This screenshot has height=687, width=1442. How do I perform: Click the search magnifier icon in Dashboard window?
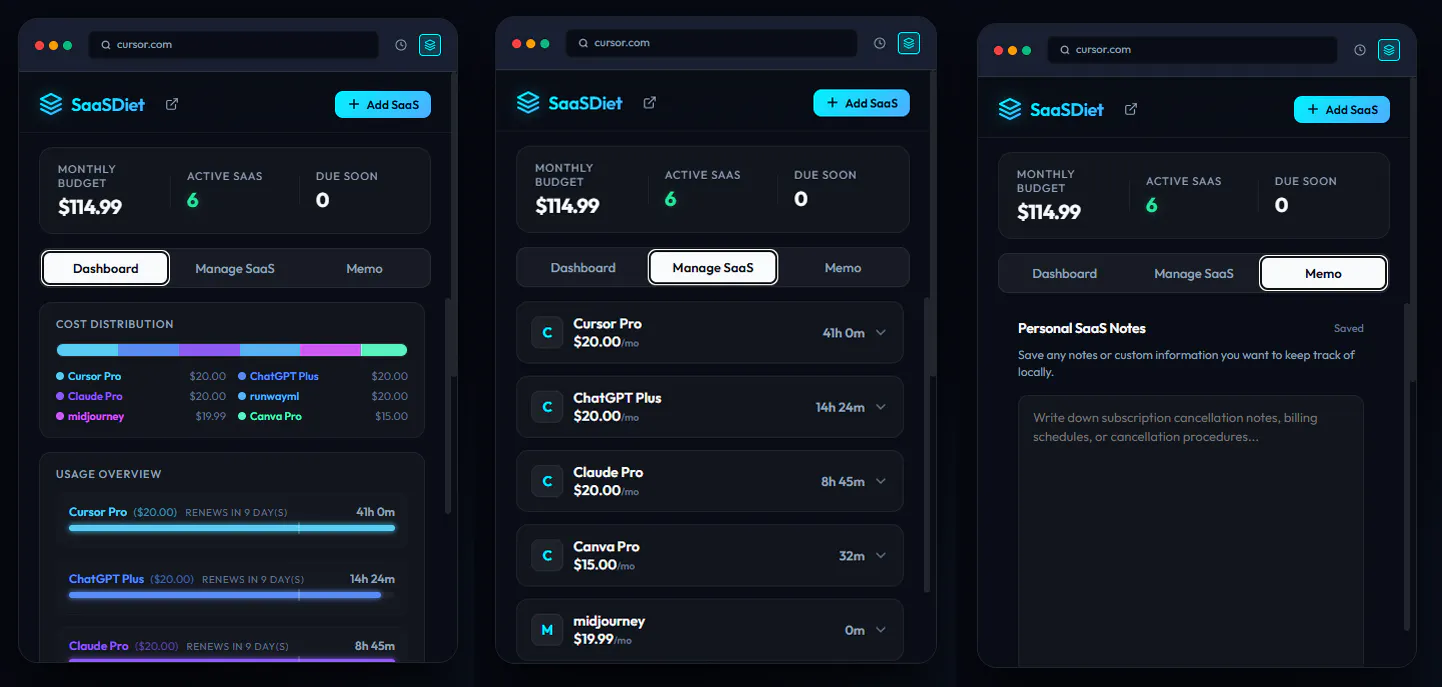pos(106,45)
